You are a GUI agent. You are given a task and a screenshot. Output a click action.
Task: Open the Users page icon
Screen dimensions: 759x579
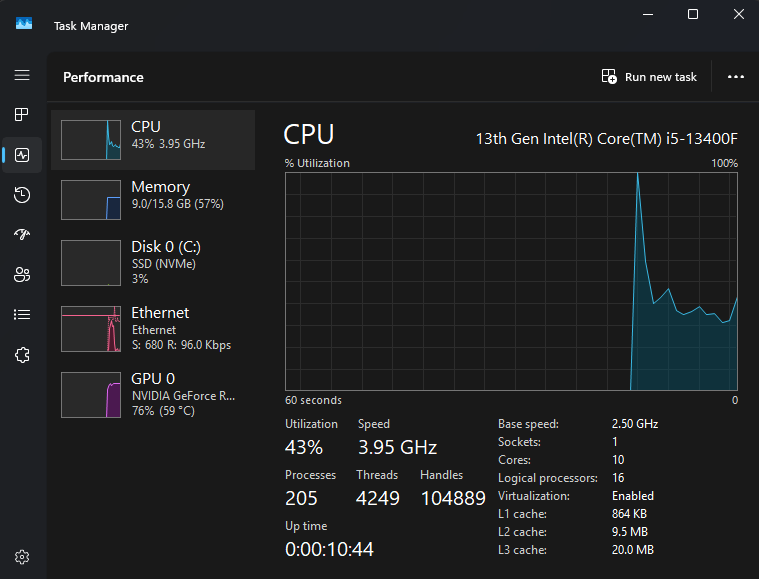(22, 275)
